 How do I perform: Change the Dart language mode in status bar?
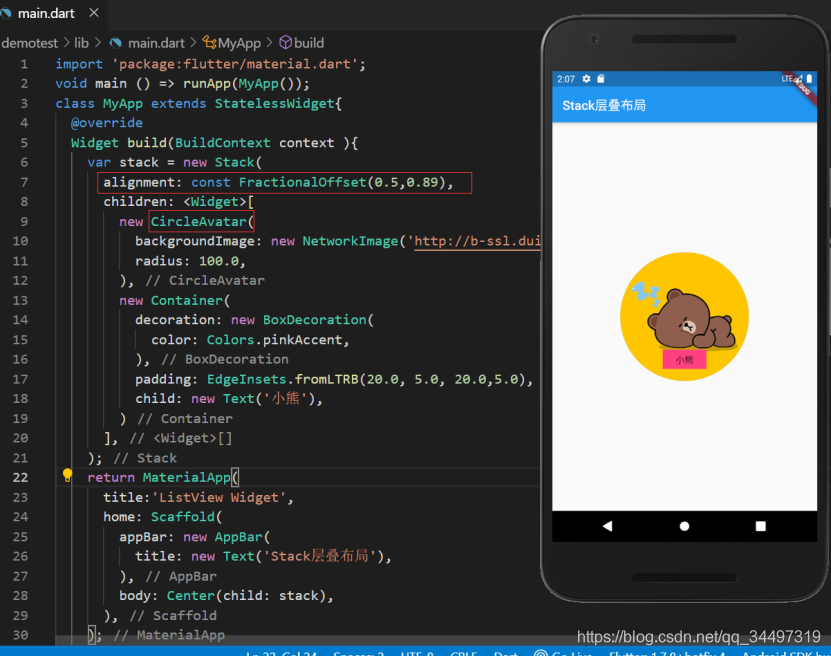[x=505, y=653]
